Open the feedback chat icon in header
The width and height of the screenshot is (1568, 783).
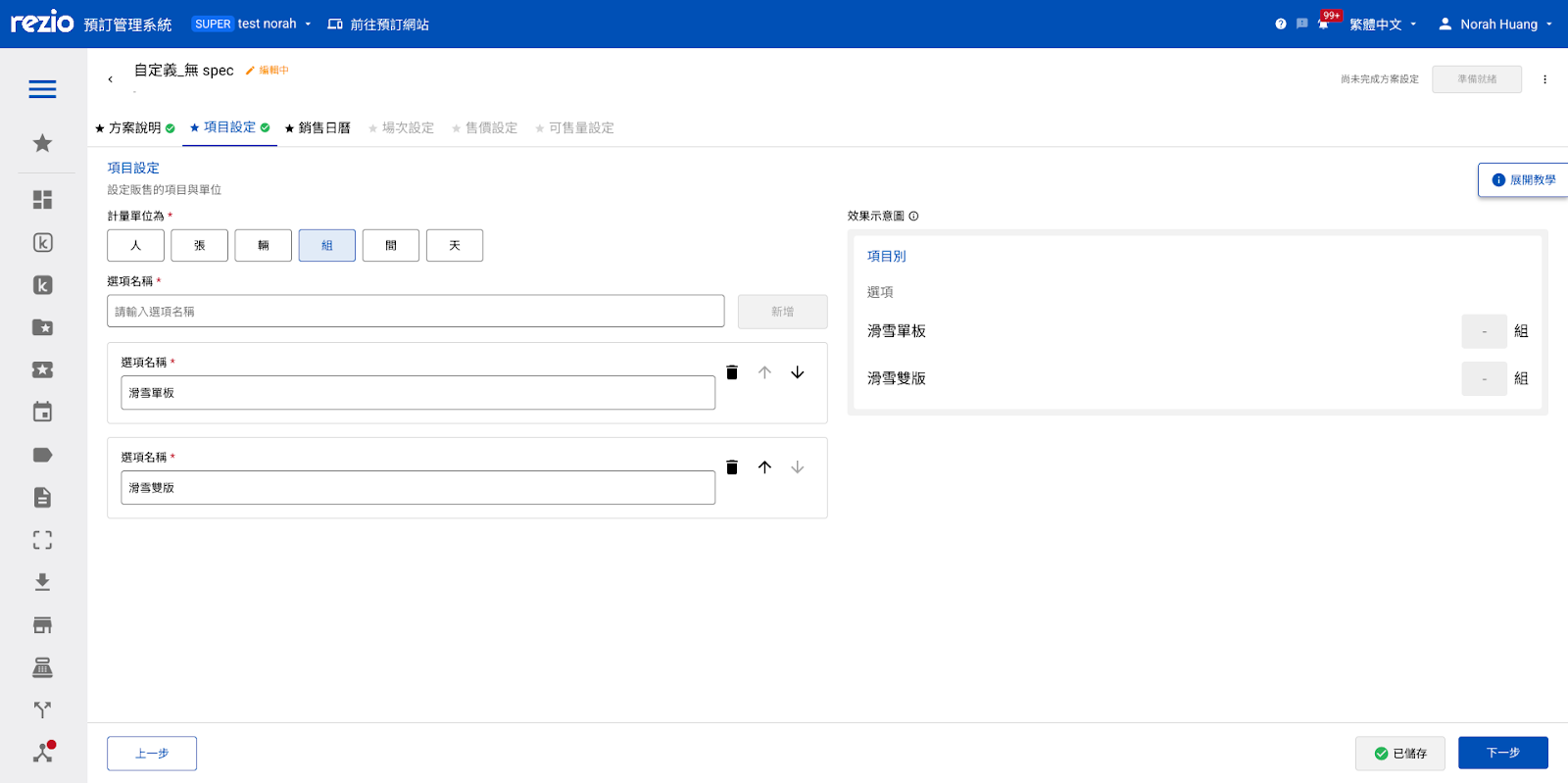click(x=1301, y=24)
